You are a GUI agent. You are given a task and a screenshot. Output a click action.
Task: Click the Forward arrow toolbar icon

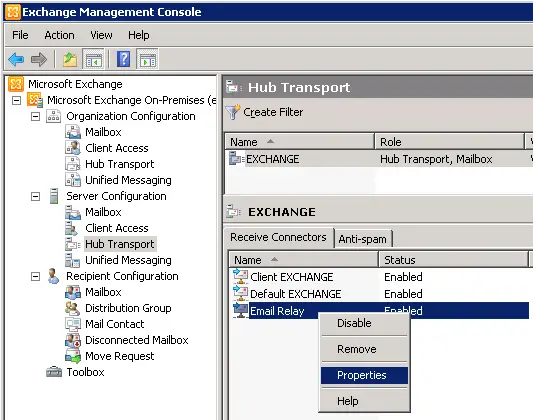39,59
